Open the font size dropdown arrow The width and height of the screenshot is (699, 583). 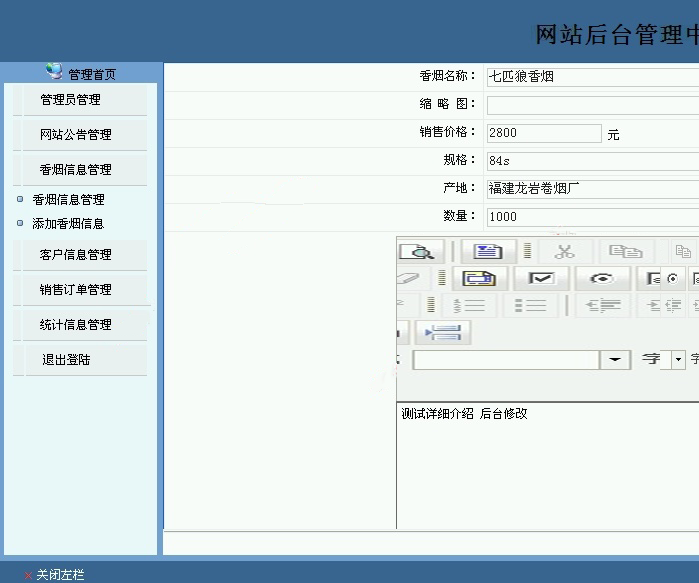[x=678, y=359]
